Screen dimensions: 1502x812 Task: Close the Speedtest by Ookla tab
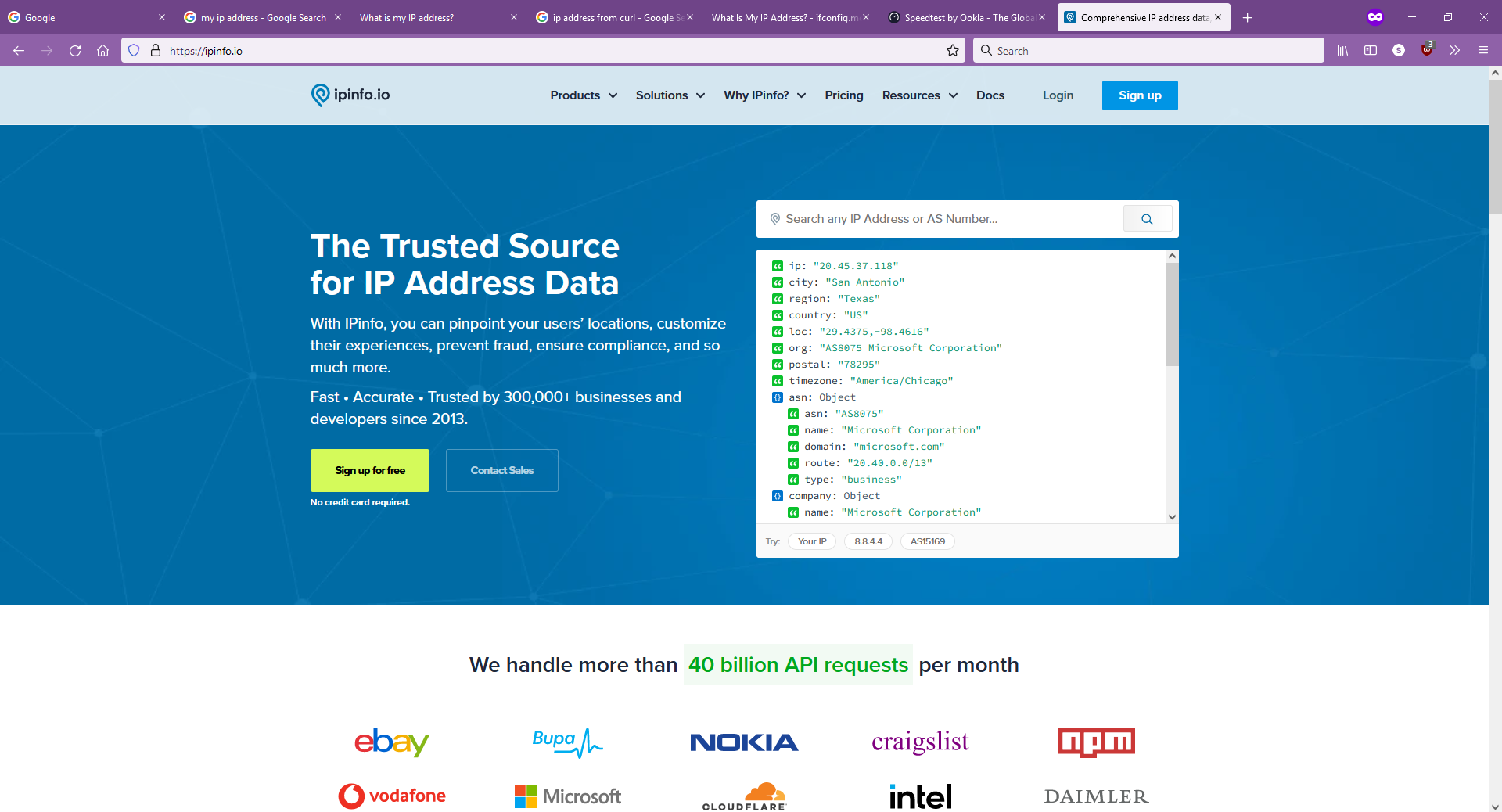(x=1042, y=18)
